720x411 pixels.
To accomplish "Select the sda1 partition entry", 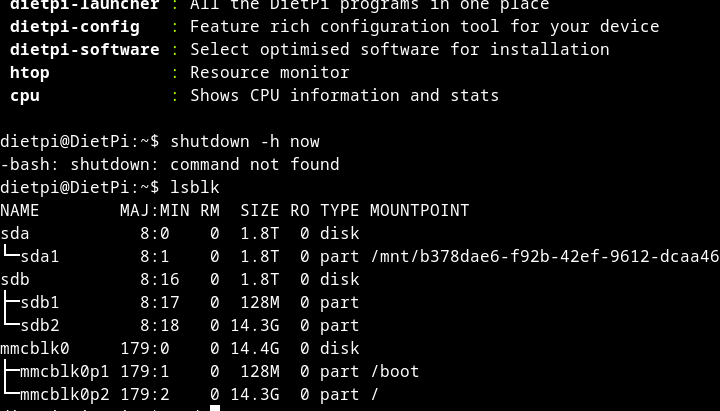I will [x=40, y=256].
